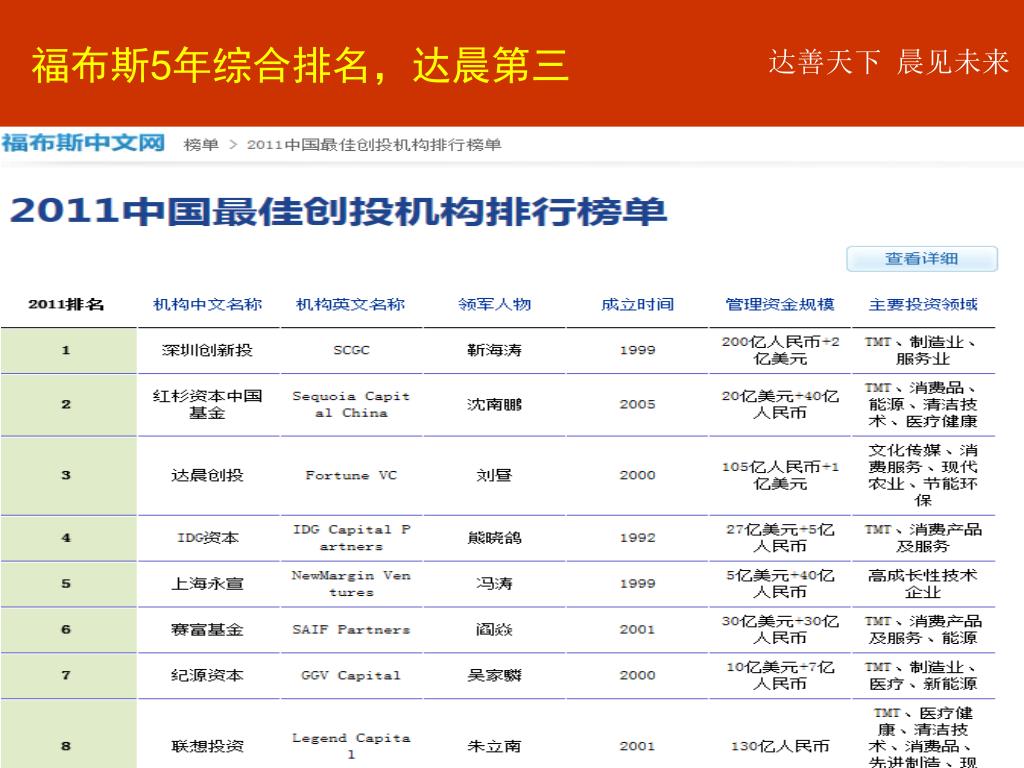This screenshot has width=1024, height=768.
Task: Click the 吴家麟 cell
Action: (x=494, y=675)
